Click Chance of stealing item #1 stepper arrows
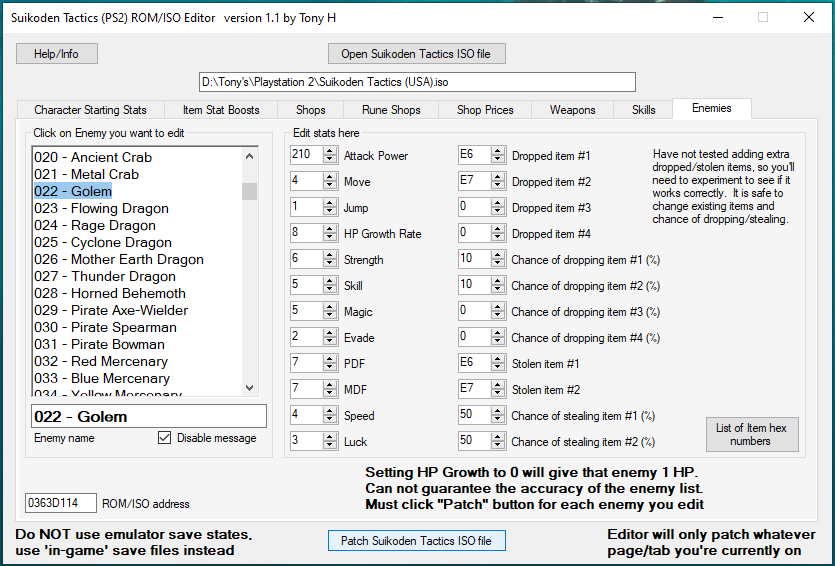 click(x=498, y=415)
